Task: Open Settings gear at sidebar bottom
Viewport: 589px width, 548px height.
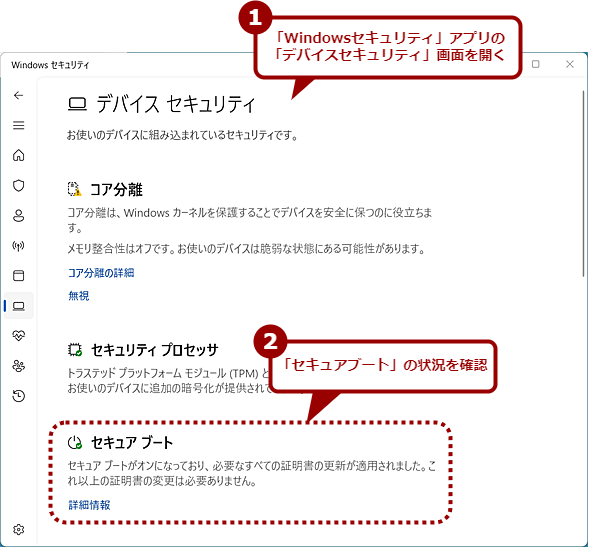Action: pos(18,529)
